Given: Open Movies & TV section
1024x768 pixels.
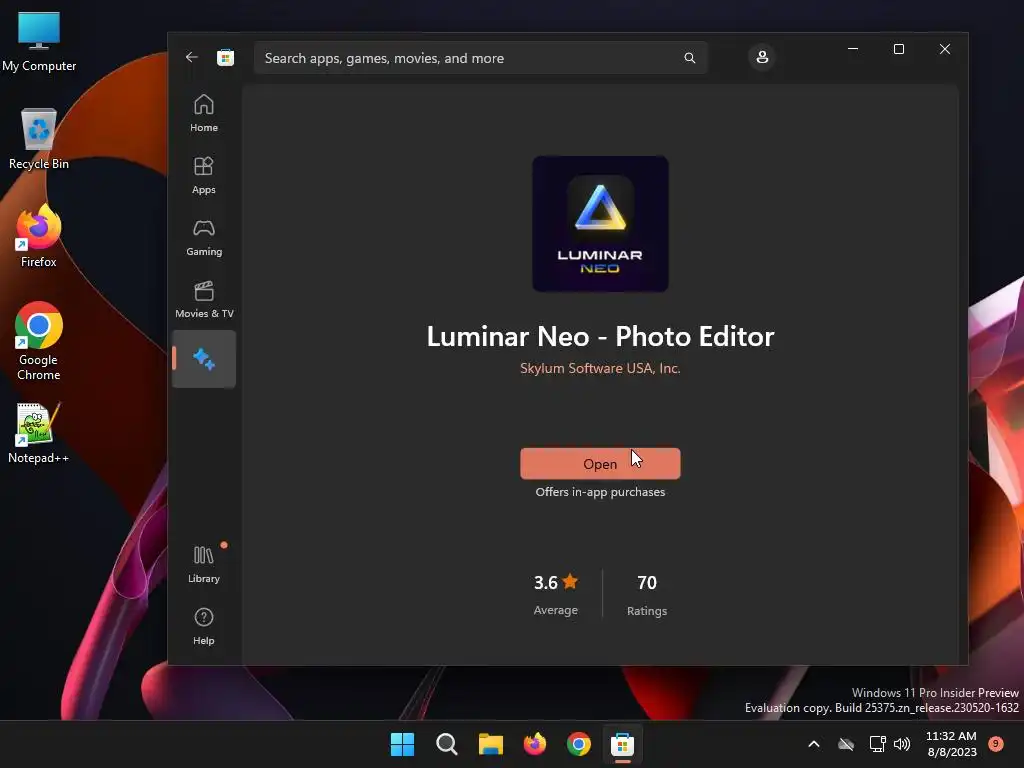Looking at the screenshot, I should click(x=204, y=299).
